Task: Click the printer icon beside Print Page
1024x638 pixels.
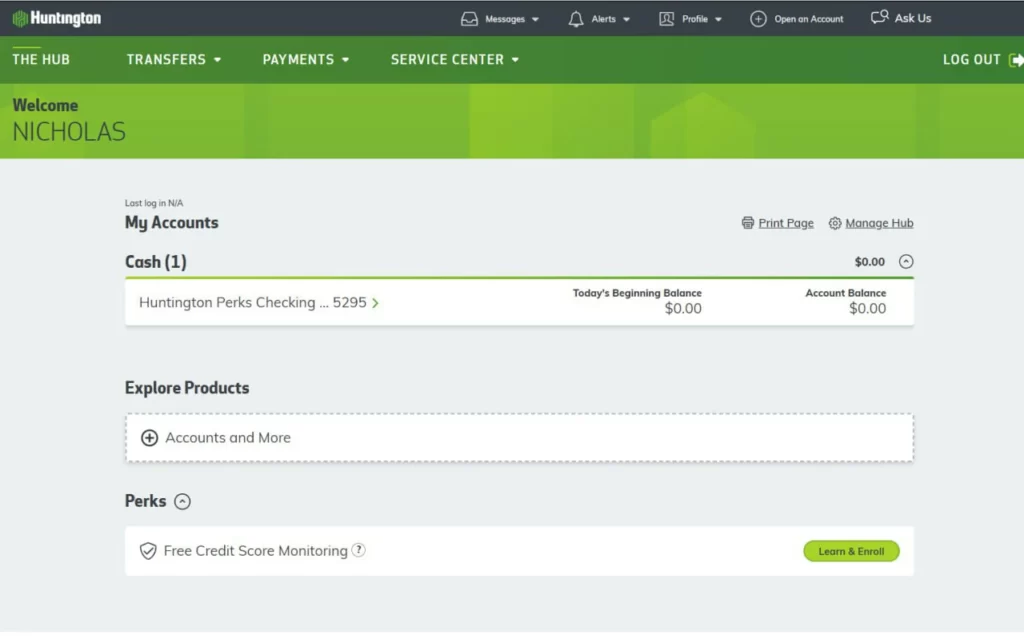Action: click(748, 223)
